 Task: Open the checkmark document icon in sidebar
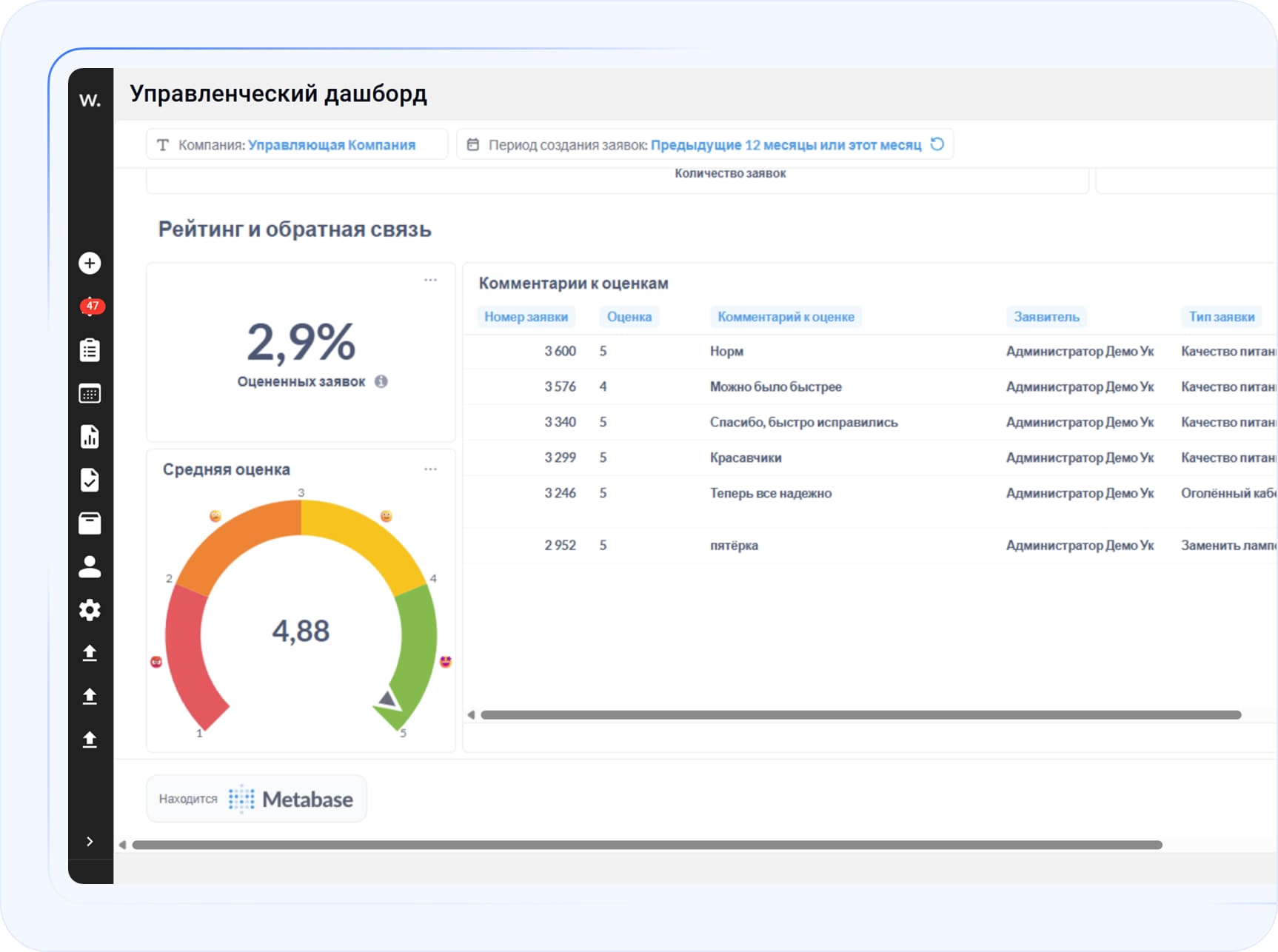(90, 480)
